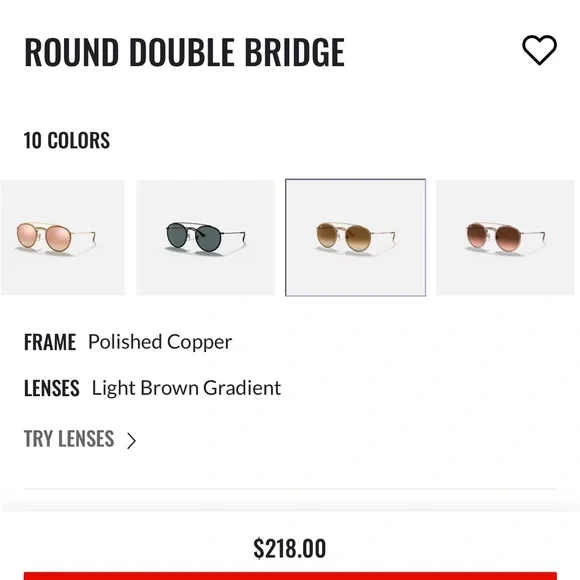Select the highlighted light brown gradient thumbnail
This screenshot has width=580, height=580.
click(355, 237)
